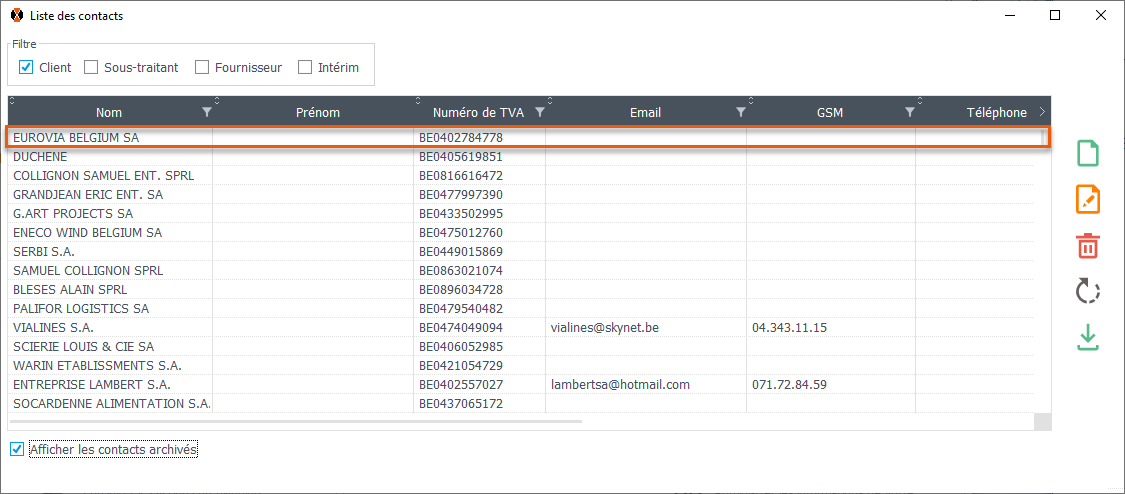Image resolution: width=1125 pixels, height=494 pixels.
Task: Click the green download export icon
Action: tap(1087, 338)
